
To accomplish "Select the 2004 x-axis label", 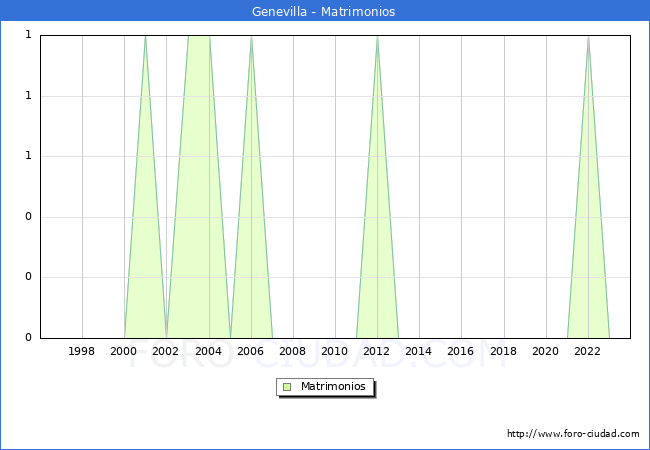I will point(208,351).
